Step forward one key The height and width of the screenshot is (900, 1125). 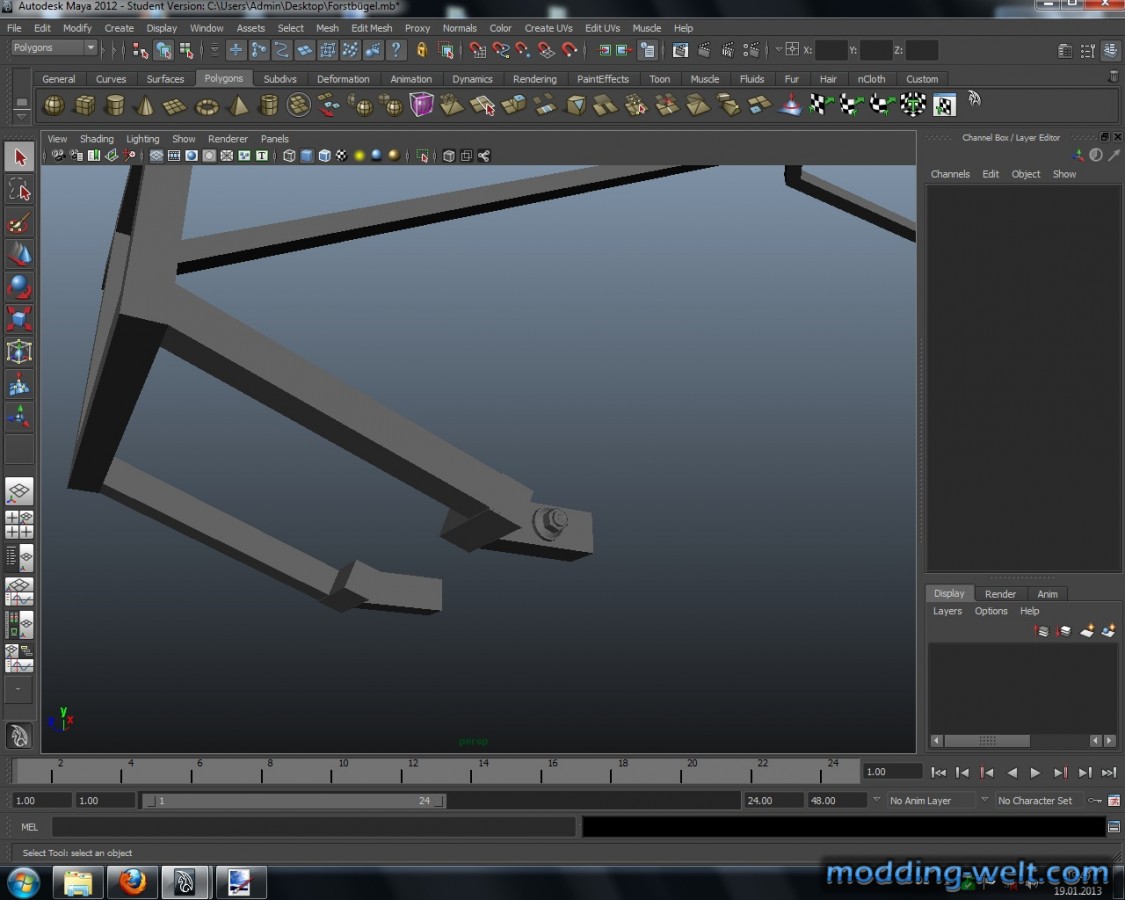(x=1060, y=772)
